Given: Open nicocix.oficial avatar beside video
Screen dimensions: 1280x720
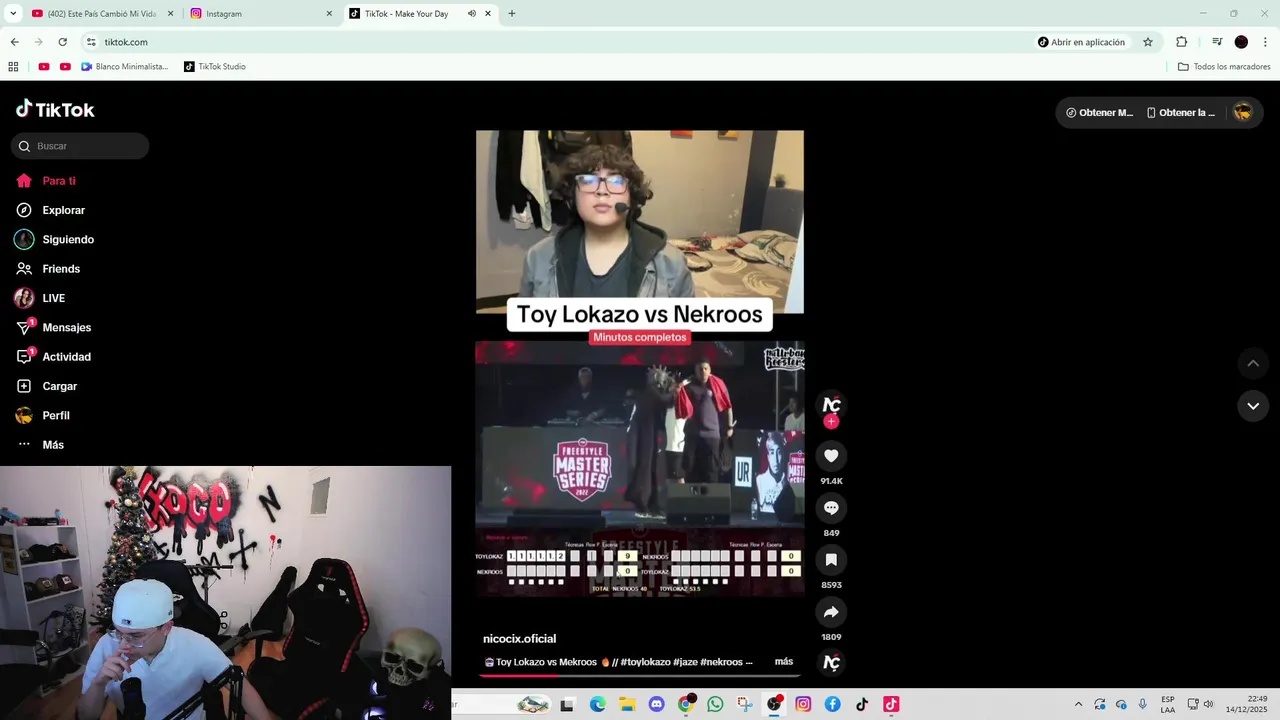Looking at the screenshot, I should point(831,404).
